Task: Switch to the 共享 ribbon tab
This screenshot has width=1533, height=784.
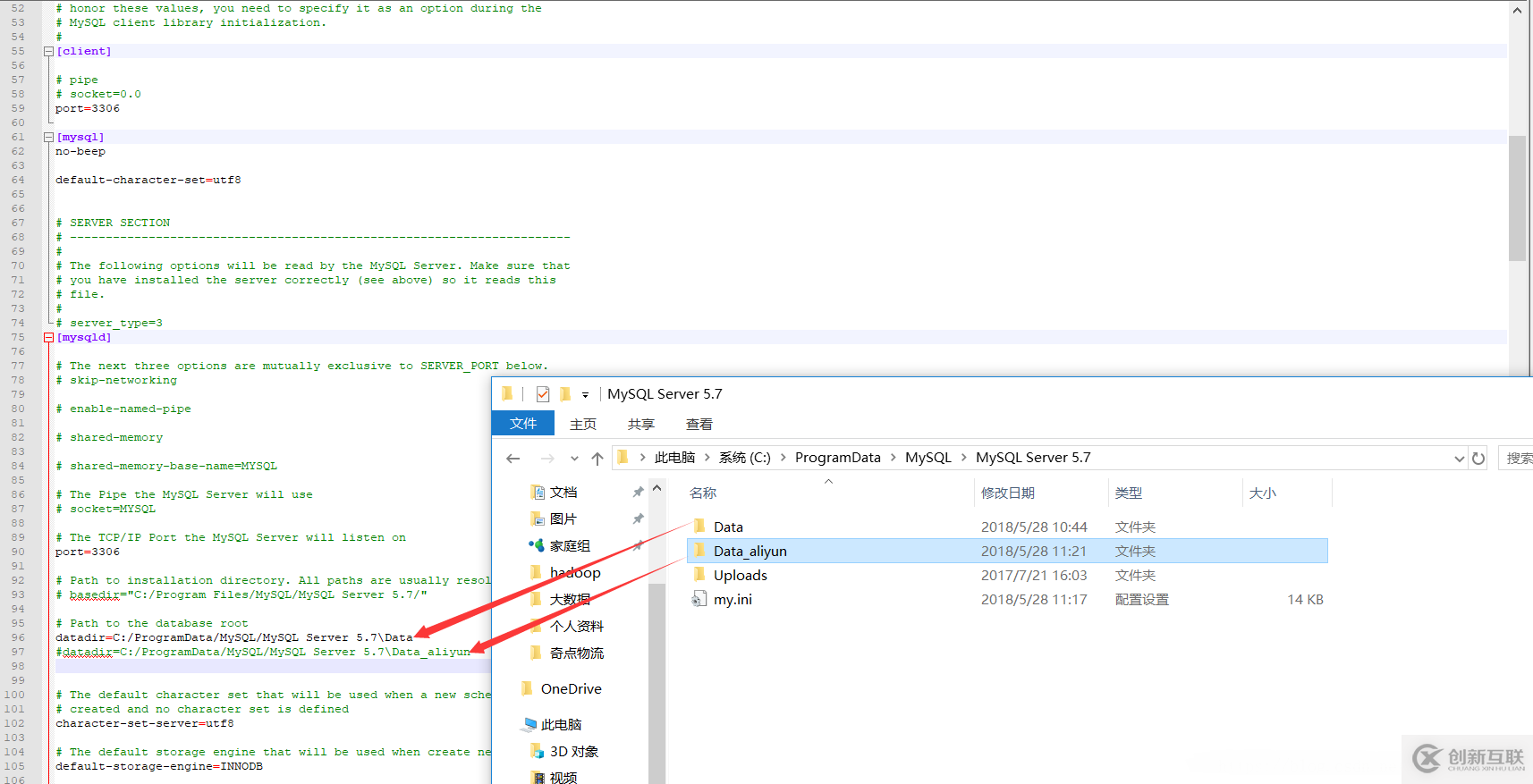Action: [641, 425]
